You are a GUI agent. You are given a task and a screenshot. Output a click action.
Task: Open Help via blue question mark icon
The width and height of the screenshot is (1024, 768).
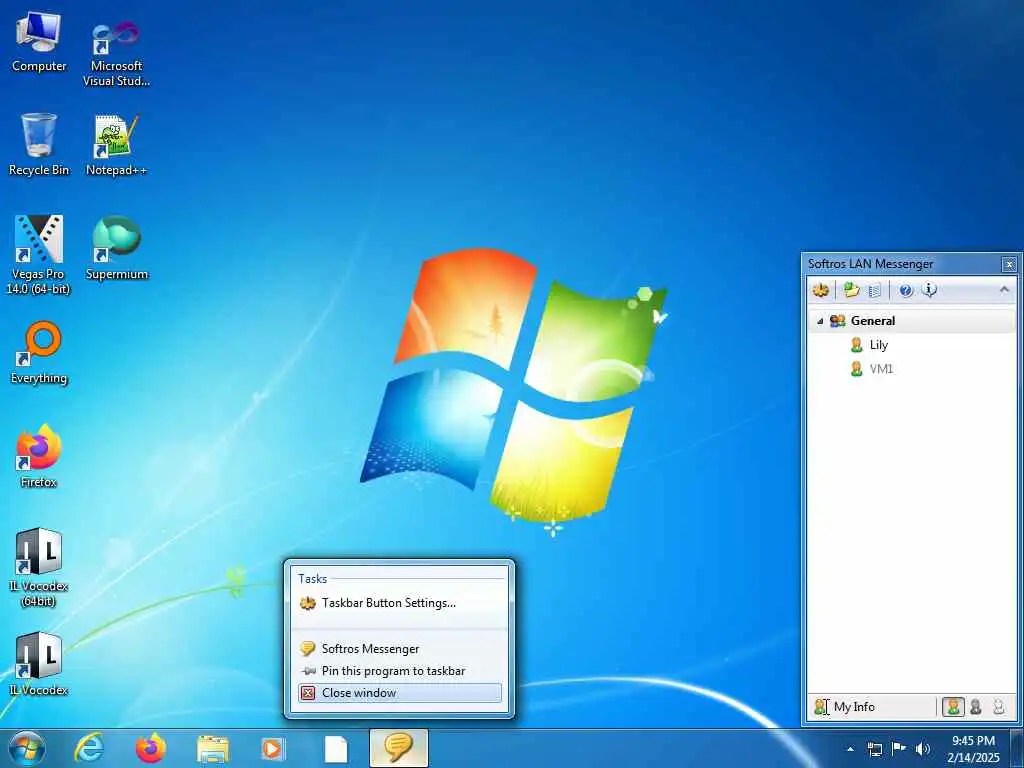point(906,290)
